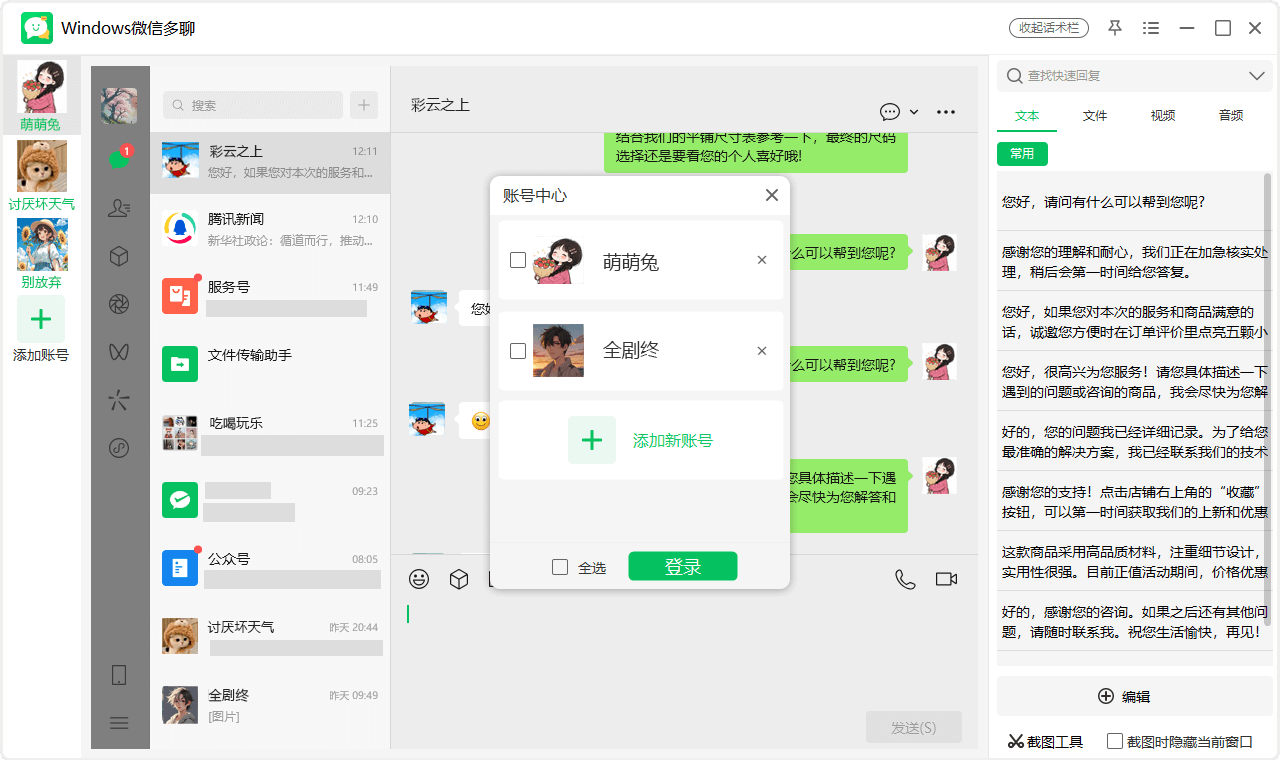1280x760 pixels.
Task: Check the 全剧终 account checkbox
Action: point(518,351)
